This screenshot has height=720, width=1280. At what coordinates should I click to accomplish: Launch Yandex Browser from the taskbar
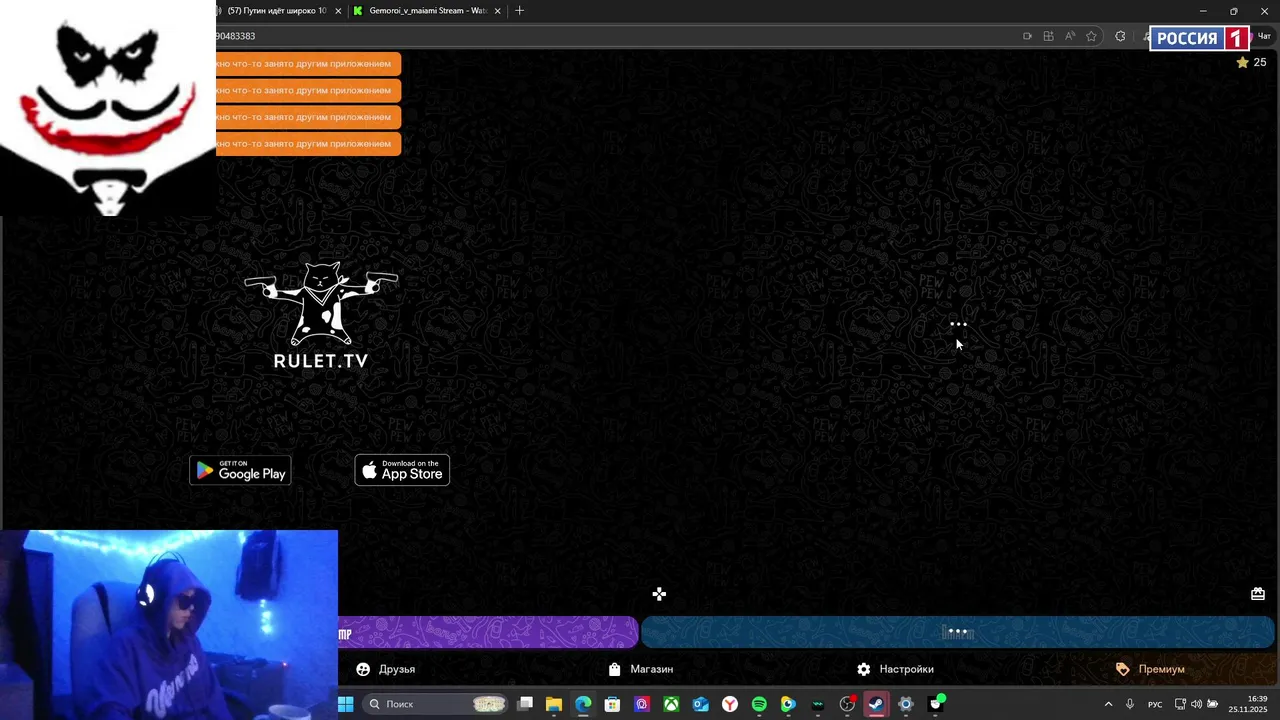(730, 704)
